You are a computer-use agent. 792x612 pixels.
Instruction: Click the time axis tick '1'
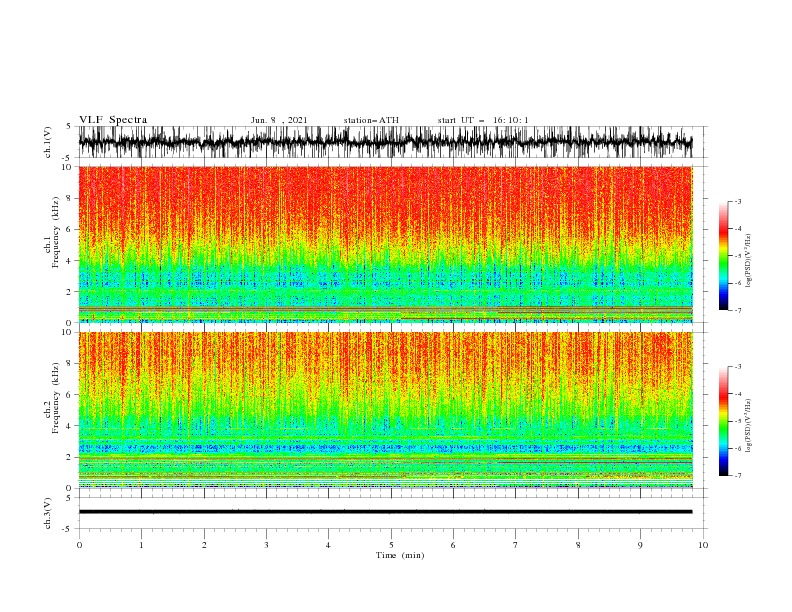coord(141,545)
